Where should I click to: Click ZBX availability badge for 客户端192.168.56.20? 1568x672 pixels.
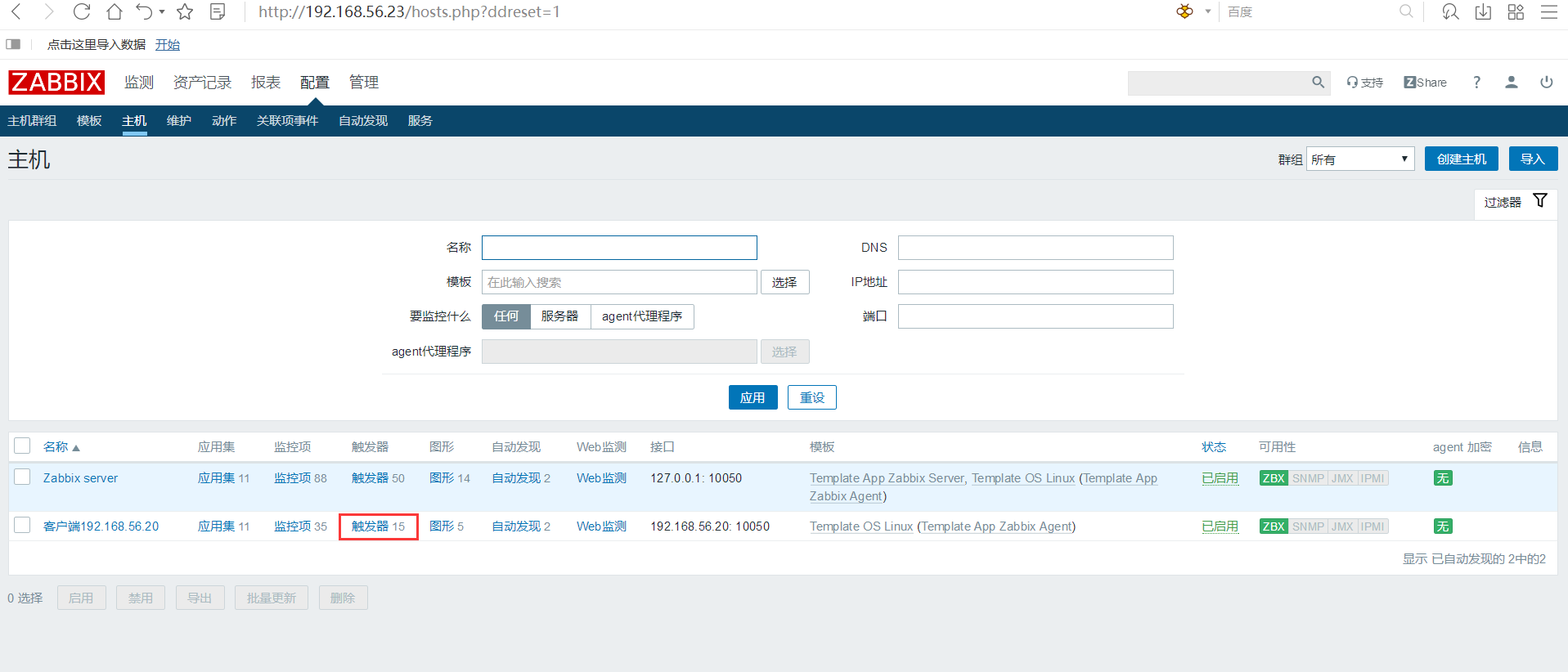[1274, 526]
